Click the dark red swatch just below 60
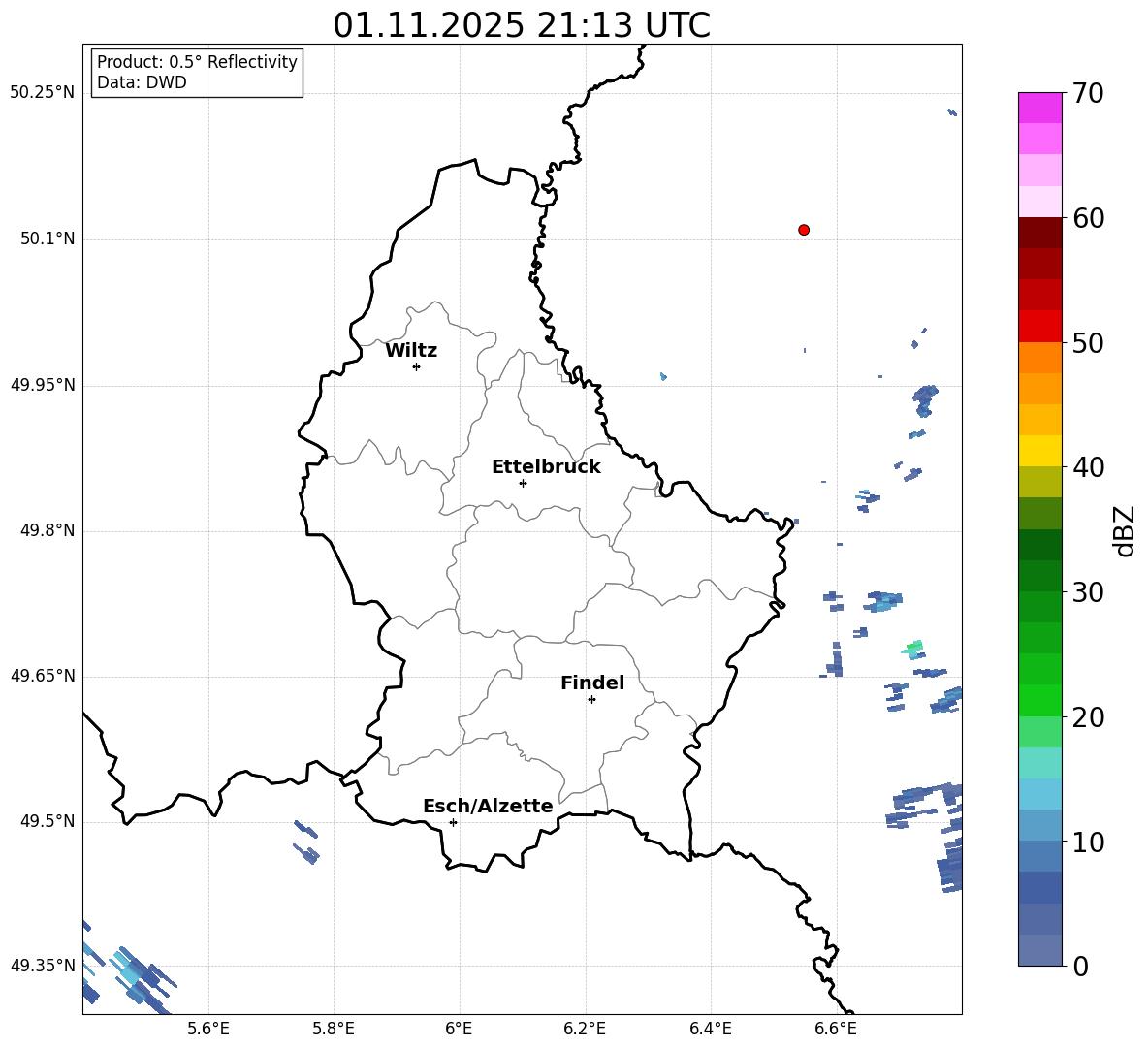Viewport: 1148px width, 1048px height. [x=1040, y=233]
